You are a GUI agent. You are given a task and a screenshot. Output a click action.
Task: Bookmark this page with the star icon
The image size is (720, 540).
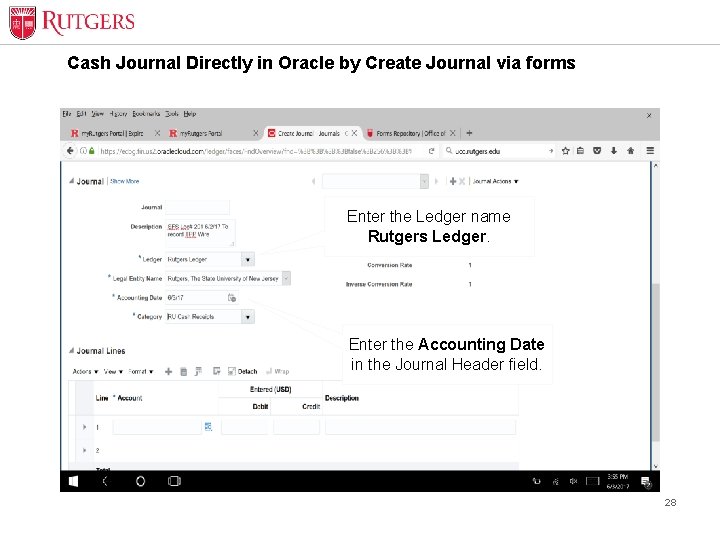tap(565, 151)
